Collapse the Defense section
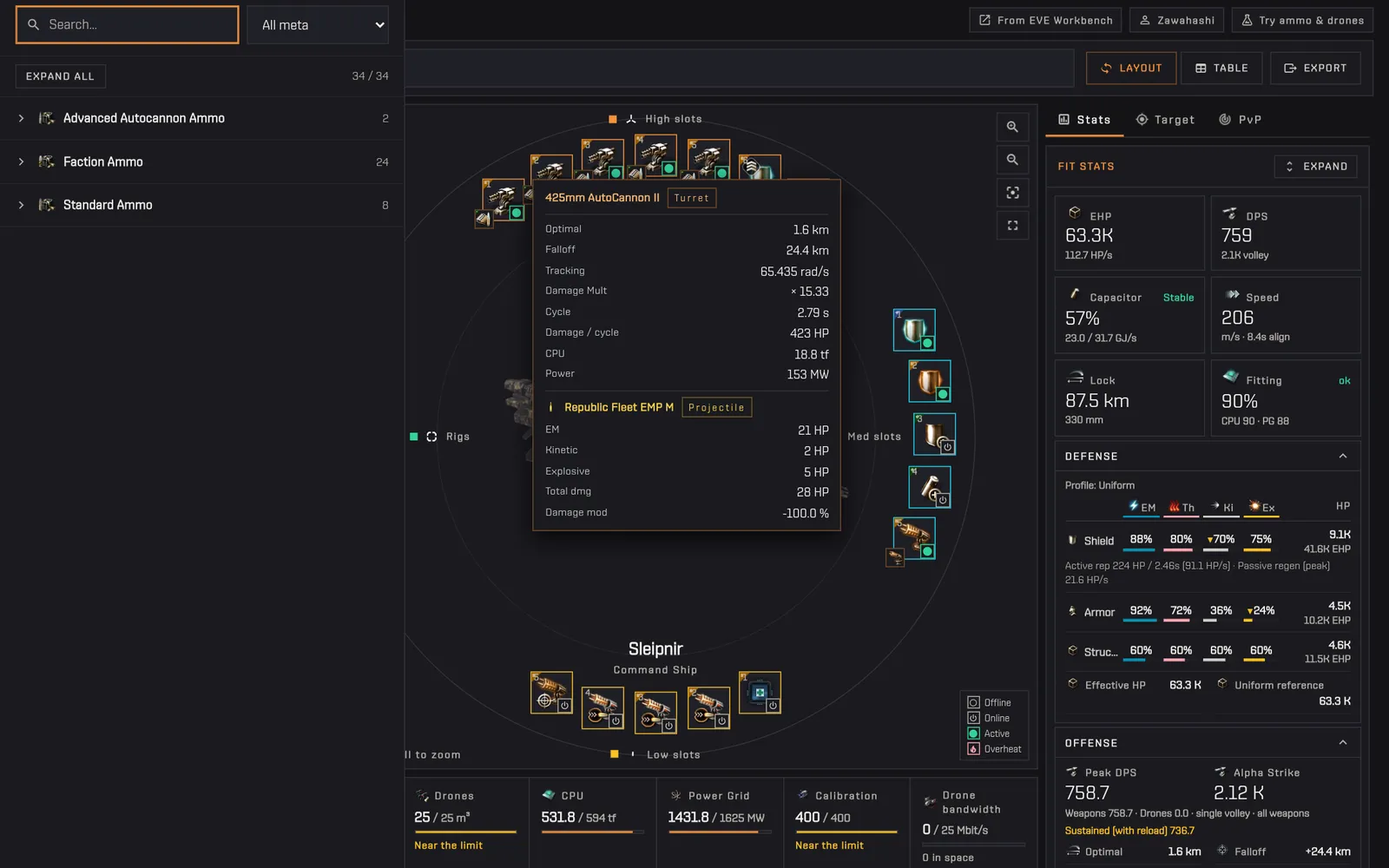 point(1343,457)
